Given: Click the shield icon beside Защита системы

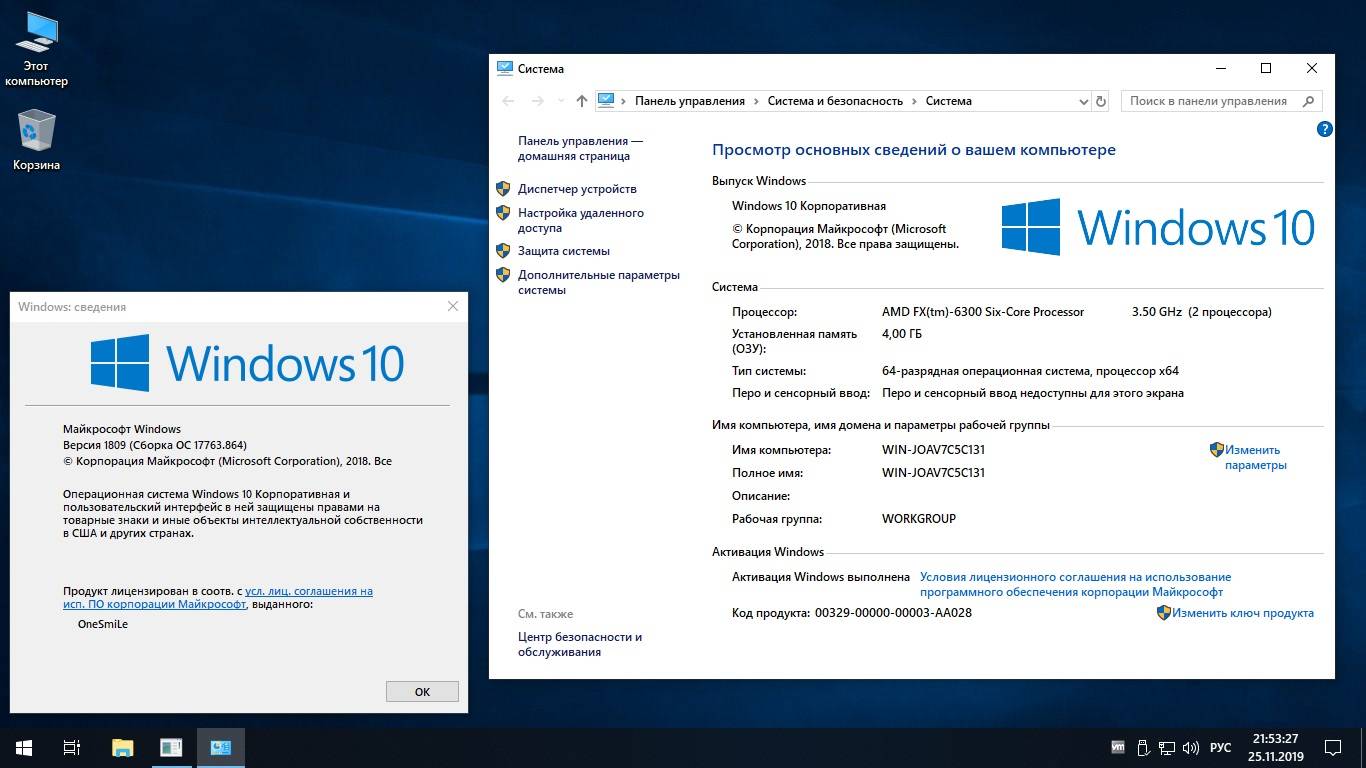Looking at the screenshot, I should (503, 250).
